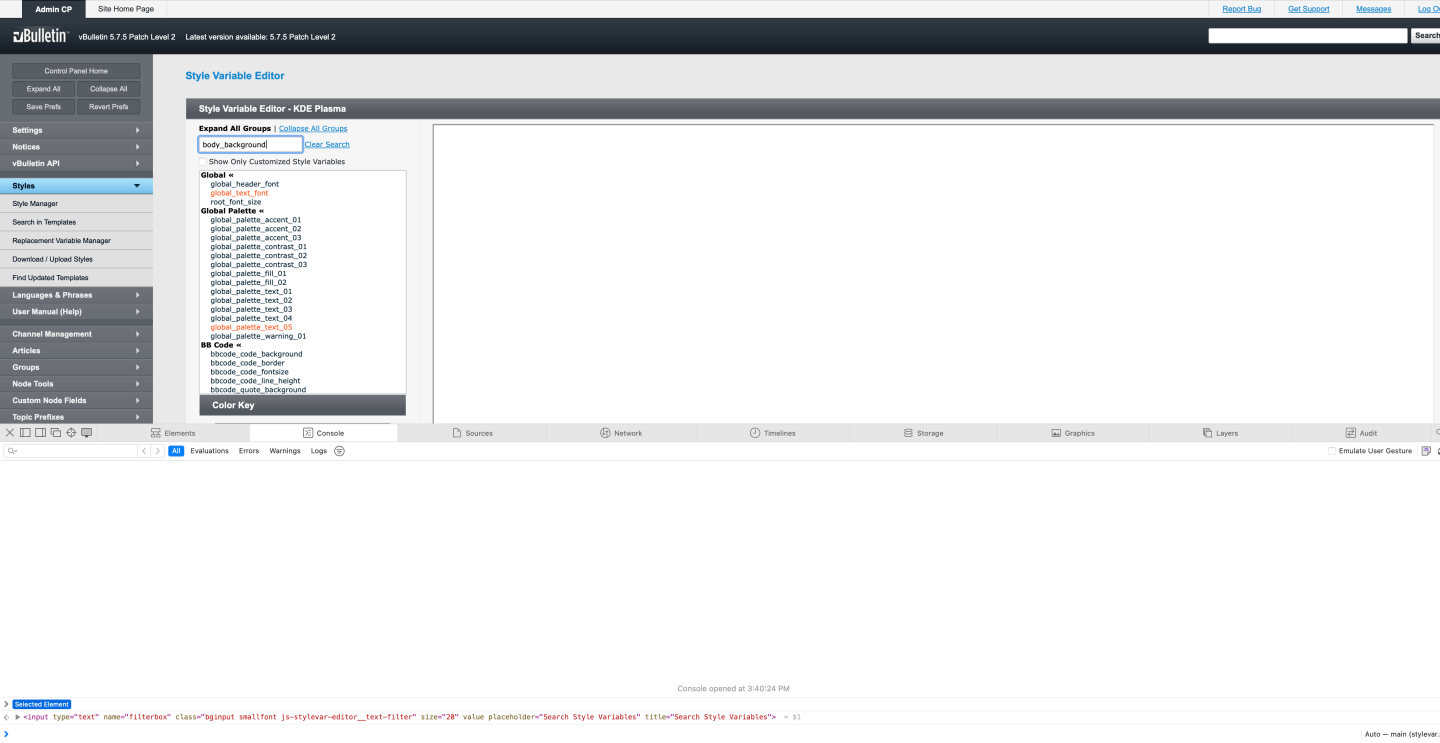Click the Collapse All sidebar button
The width and height of the screenshot is (1440, 743).
109,89
